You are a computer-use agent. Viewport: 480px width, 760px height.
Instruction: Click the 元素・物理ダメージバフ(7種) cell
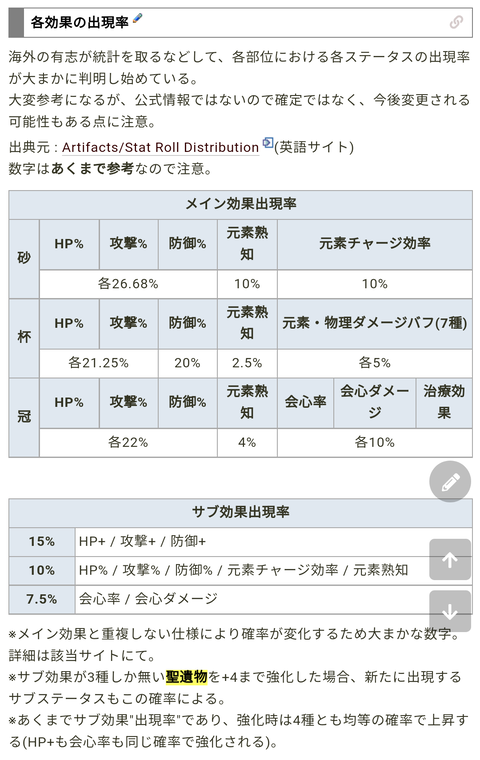tap(375, 324)
